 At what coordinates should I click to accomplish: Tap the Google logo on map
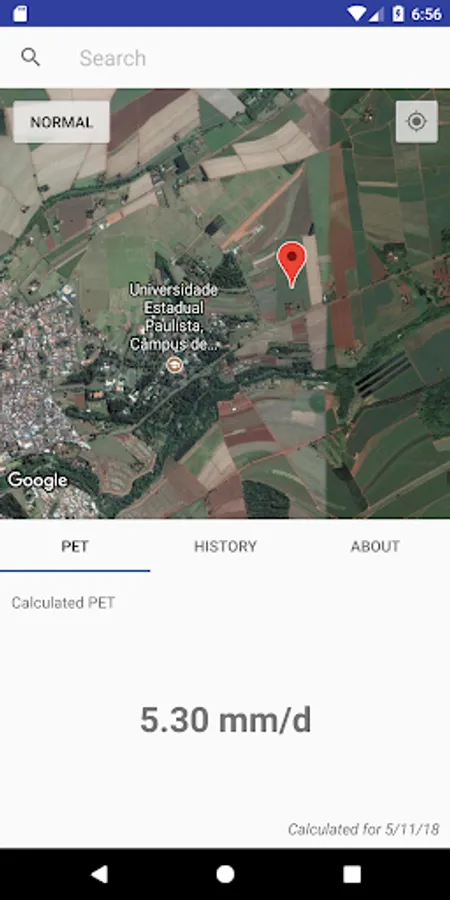click(37, 480)
